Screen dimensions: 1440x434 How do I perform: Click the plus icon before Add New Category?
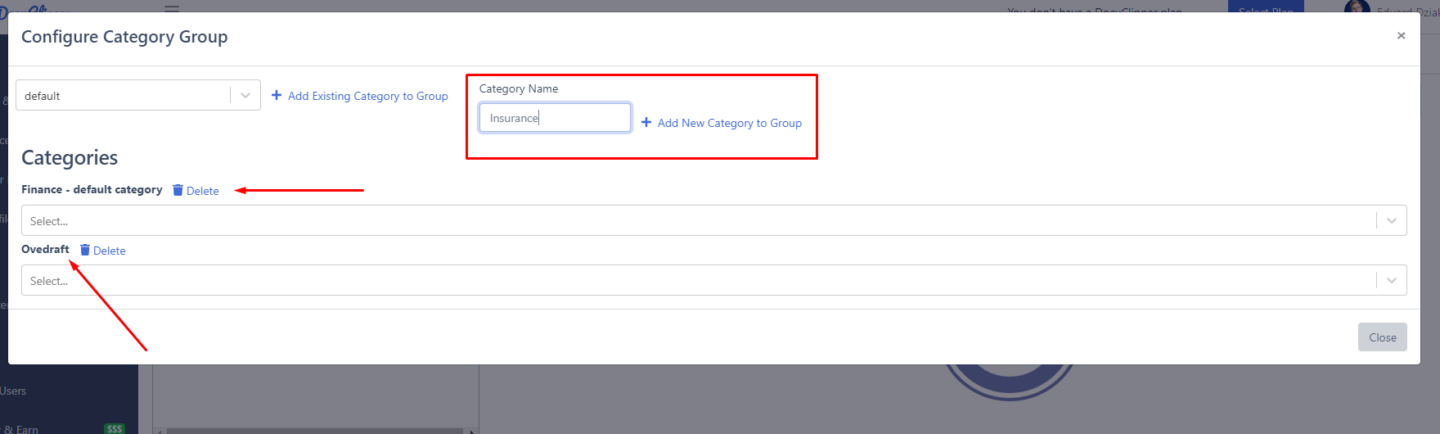[646, 123]
